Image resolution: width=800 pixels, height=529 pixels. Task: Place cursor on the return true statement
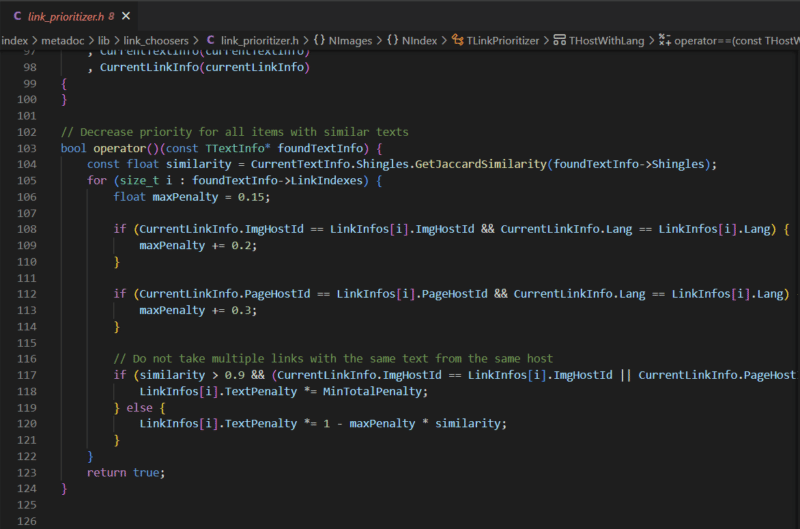124,472
